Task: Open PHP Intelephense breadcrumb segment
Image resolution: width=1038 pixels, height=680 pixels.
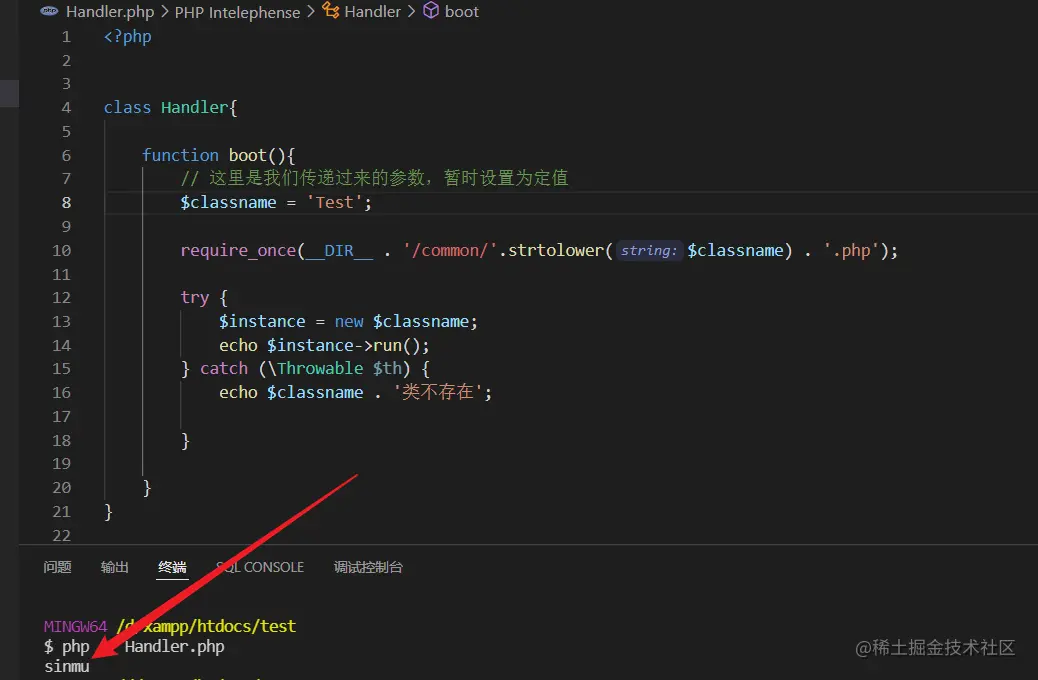Action: (237, 12)
